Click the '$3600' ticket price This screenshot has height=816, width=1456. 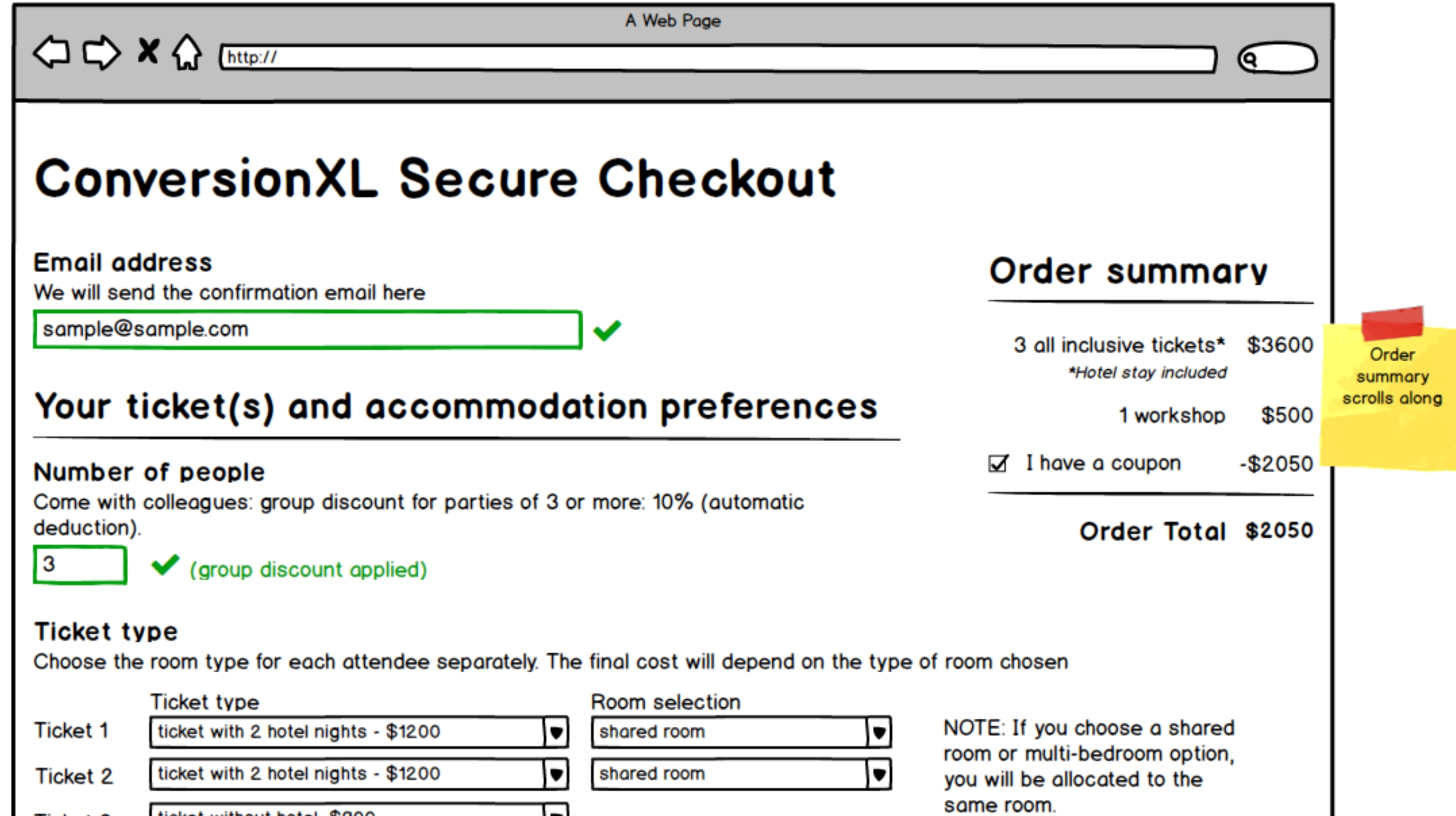(1280, 345)
